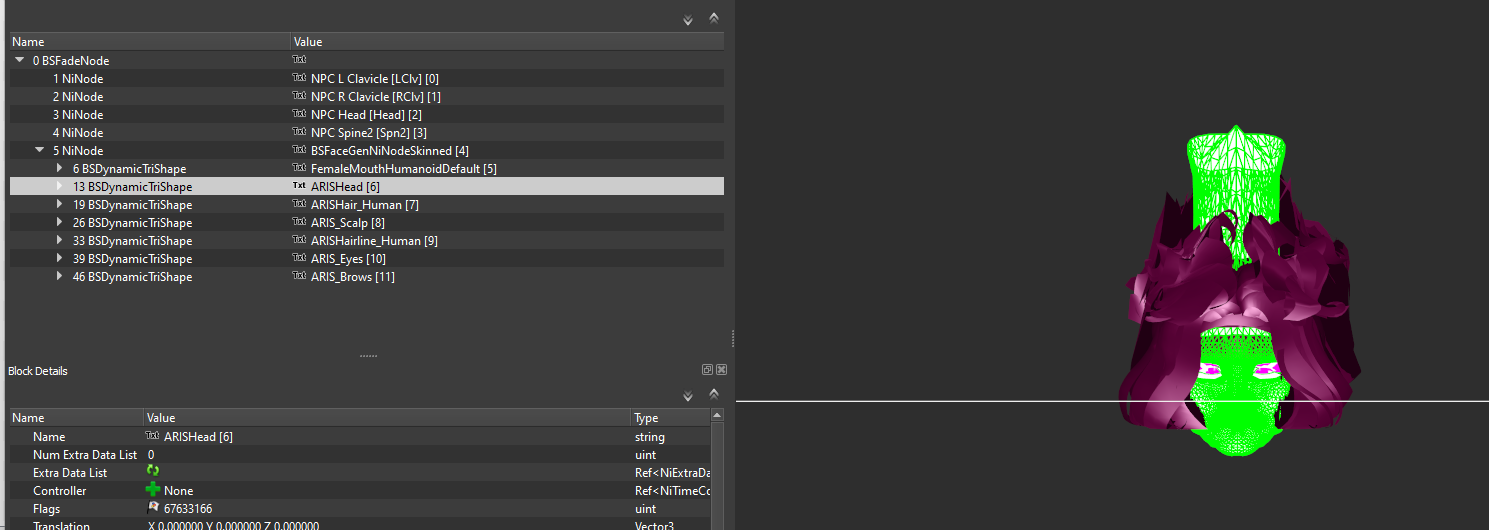Float the Block Details panel

click(707, 370)
